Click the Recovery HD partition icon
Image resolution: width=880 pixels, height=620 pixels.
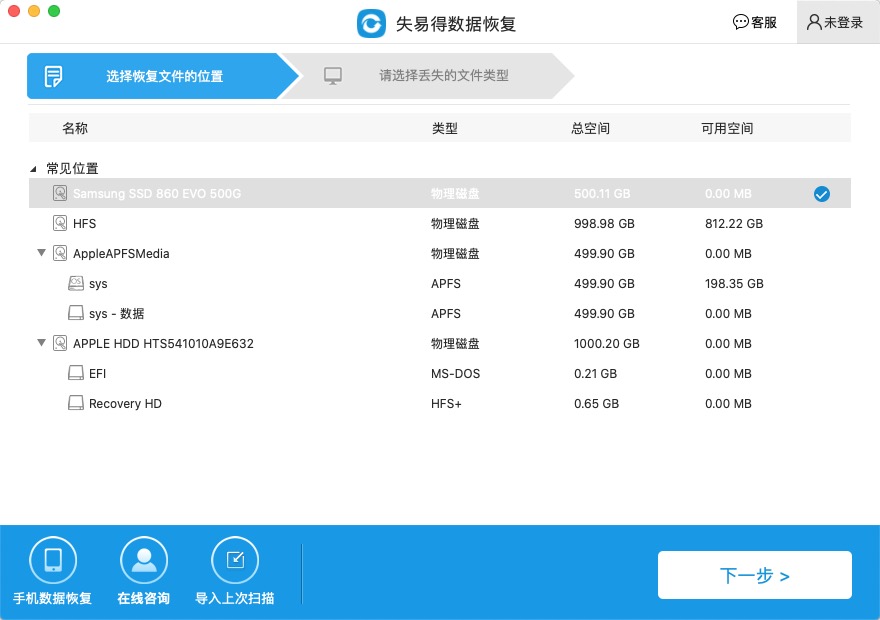(76, 402)
